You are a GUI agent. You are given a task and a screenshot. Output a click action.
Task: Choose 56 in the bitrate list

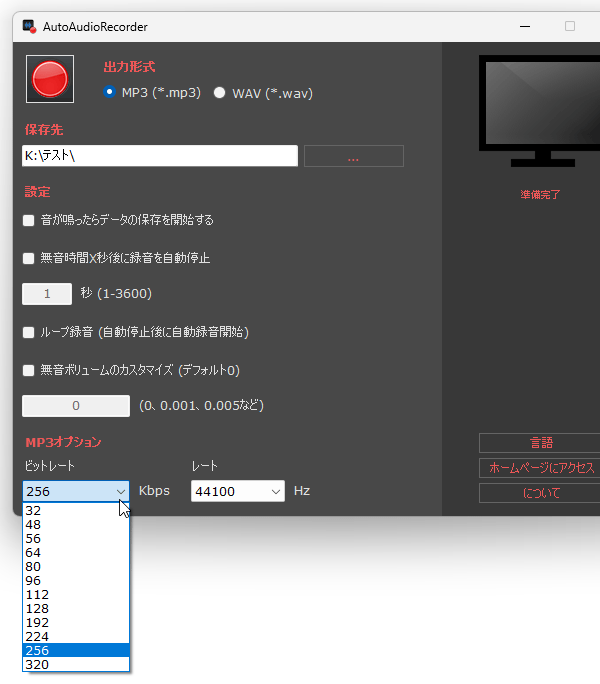pyautogui.click(x=76, y=538)
